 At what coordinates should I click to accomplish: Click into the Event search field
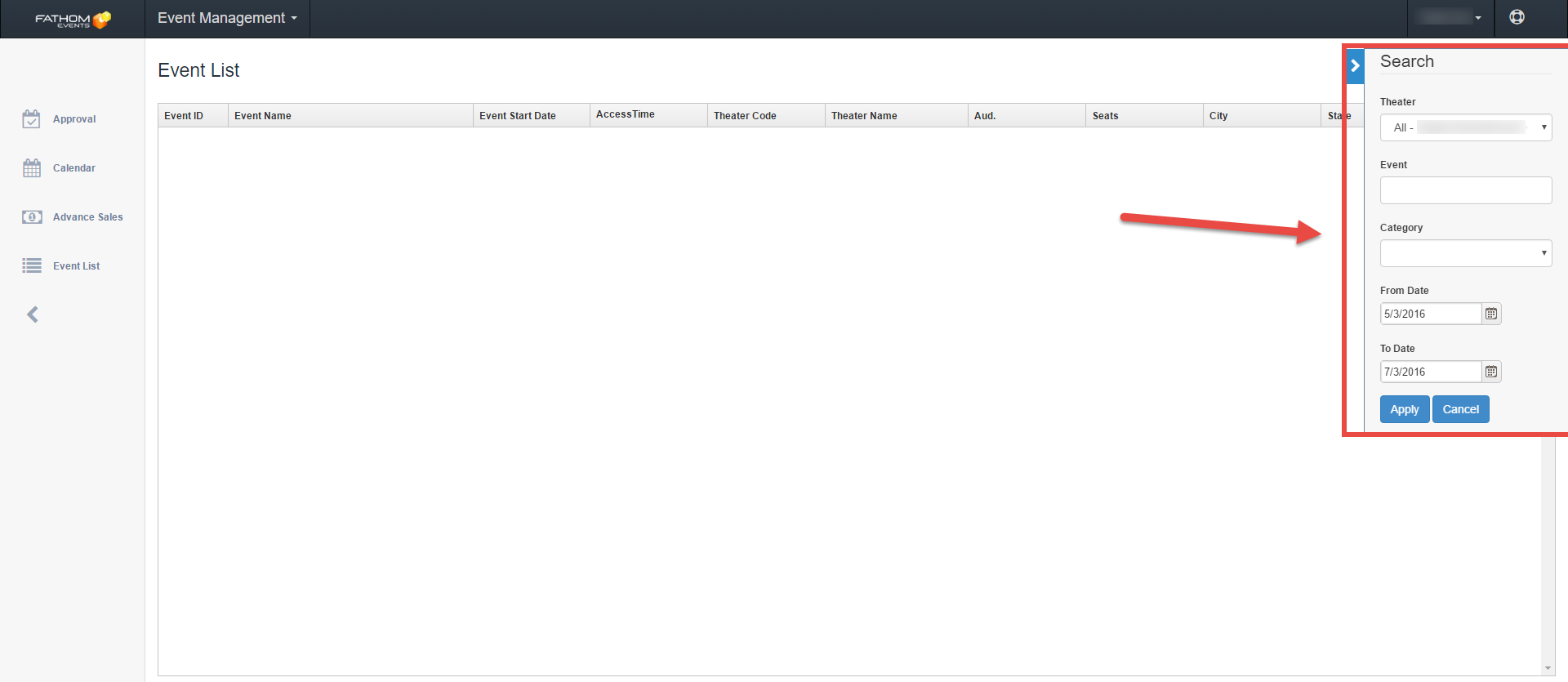[1465, 190]
